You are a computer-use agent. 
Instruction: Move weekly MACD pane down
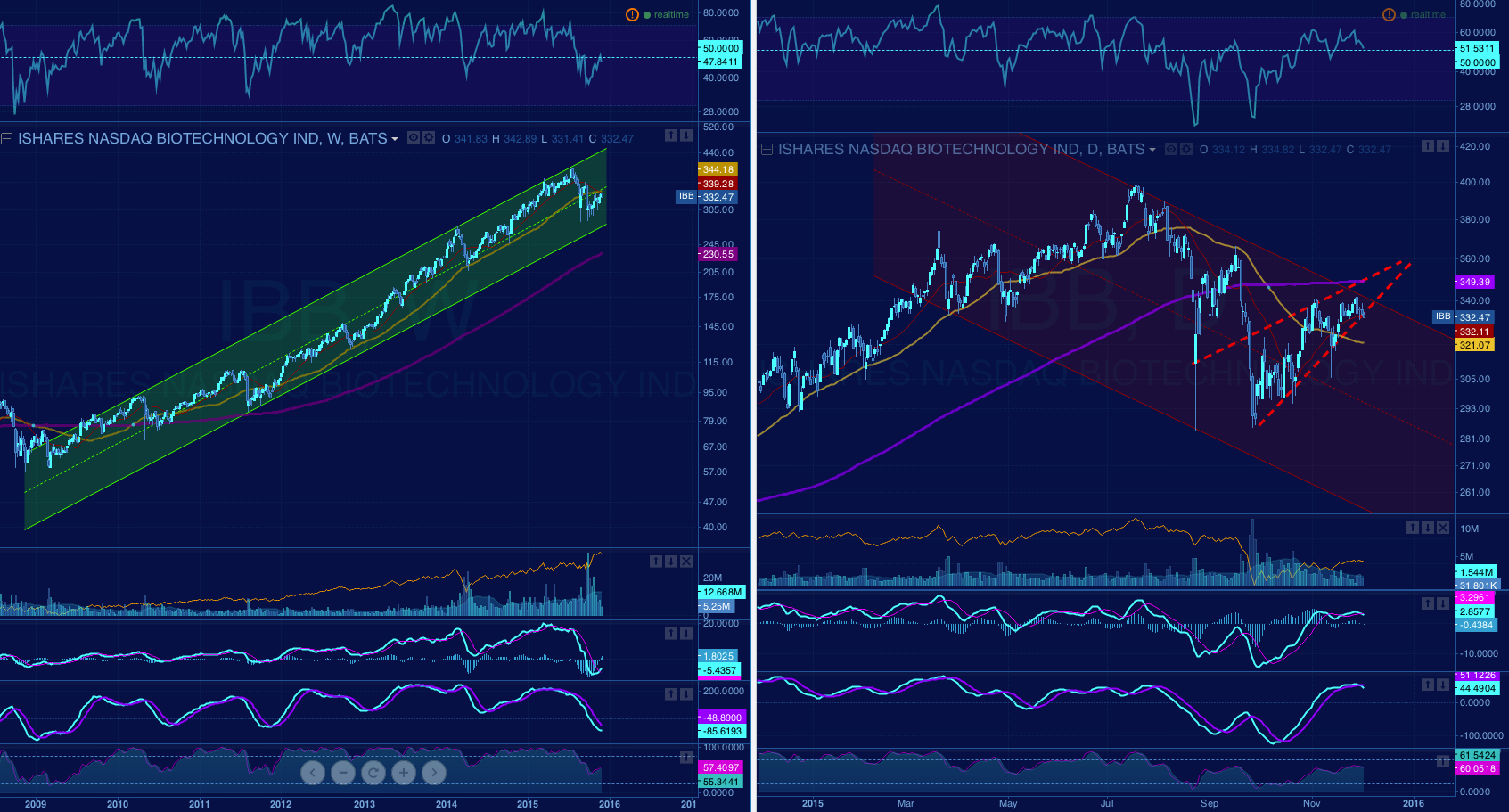[x=686, y=634]
